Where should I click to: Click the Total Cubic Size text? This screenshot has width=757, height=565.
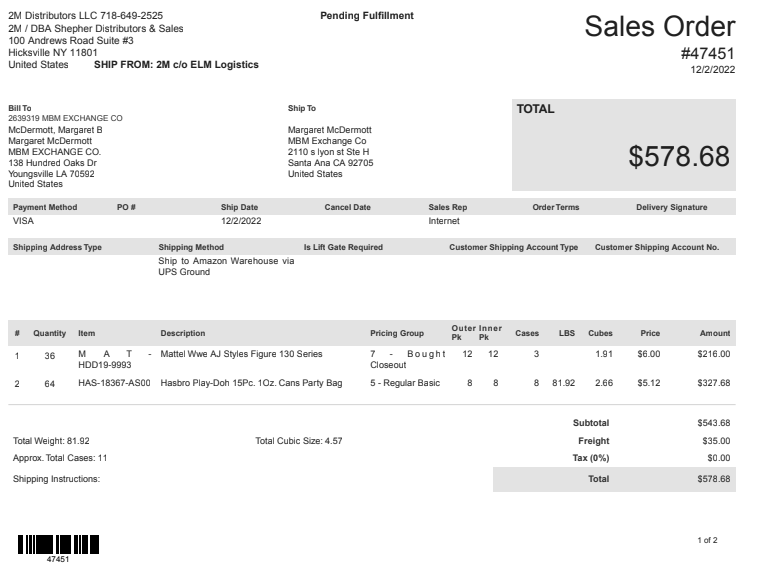pos(299,441)
